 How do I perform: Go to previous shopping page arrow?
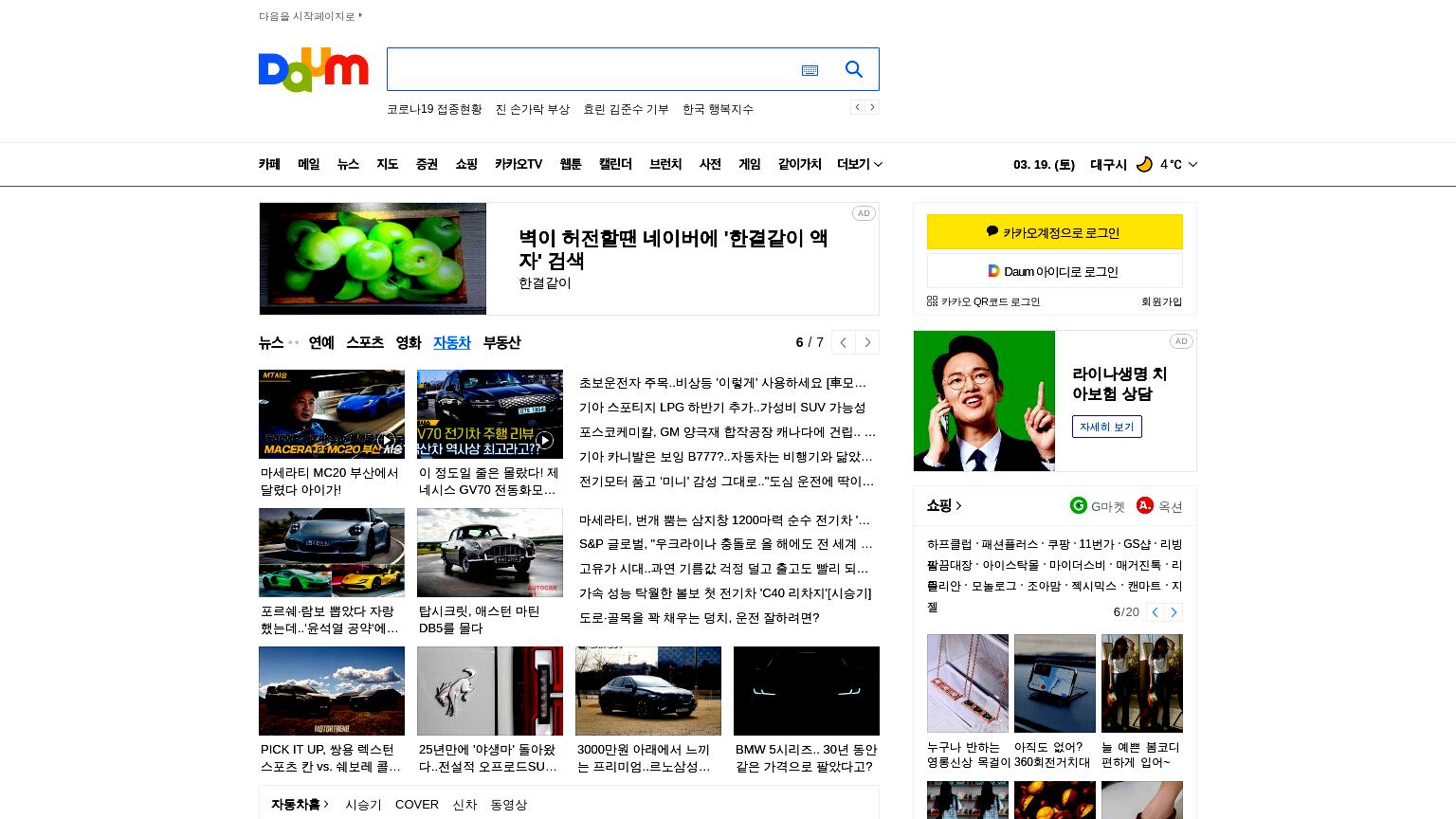(1156, 612)
